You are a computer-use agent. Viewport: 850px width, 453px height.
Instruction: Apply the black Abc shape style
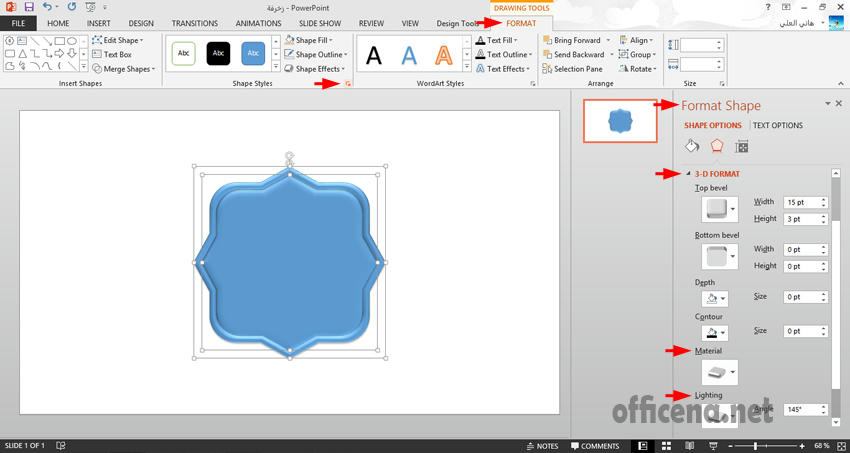coord(218,54)
